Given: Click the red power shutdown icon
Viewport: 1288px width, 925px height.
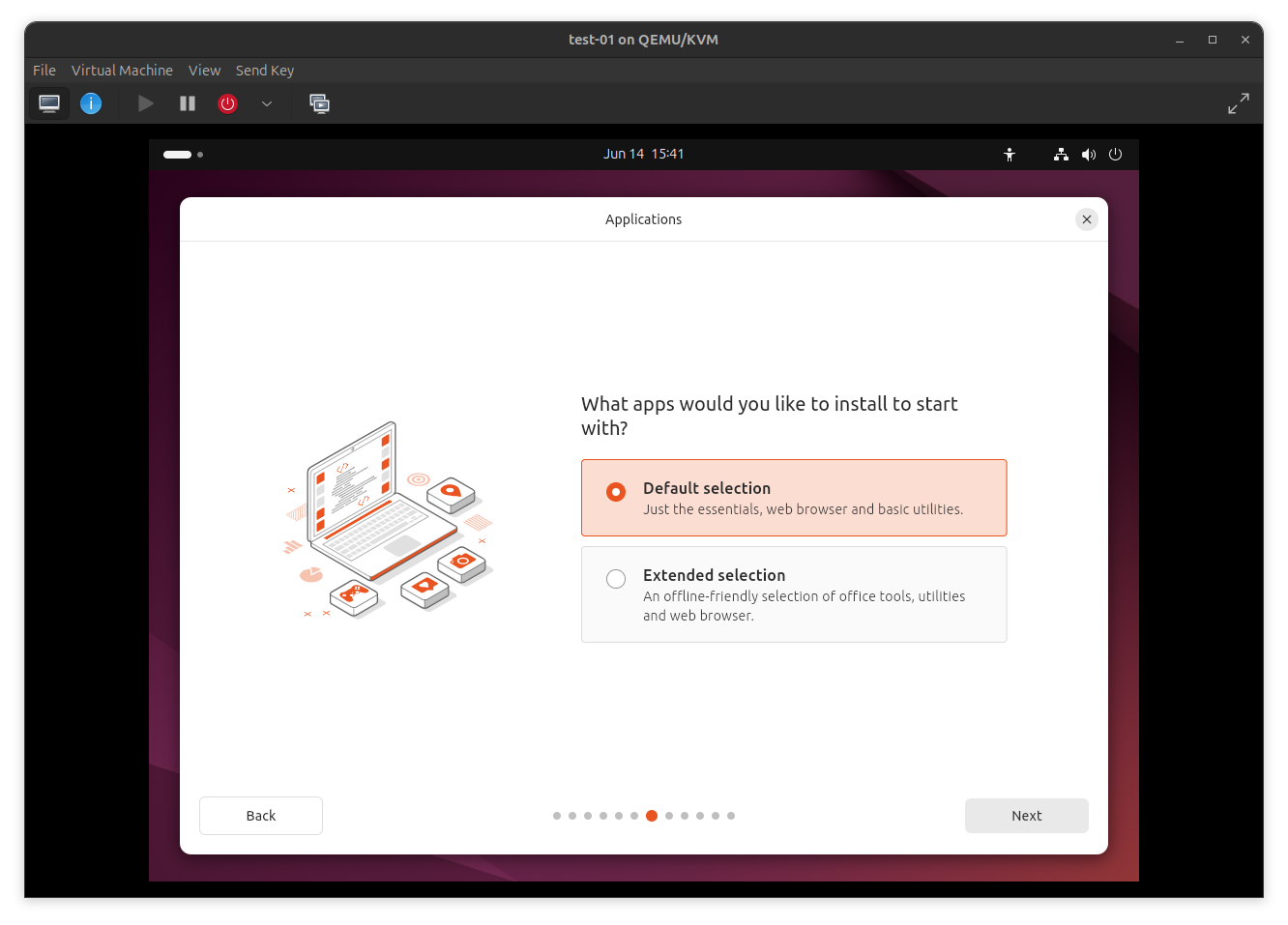Looking at the screenshot, I should point(227,103).
